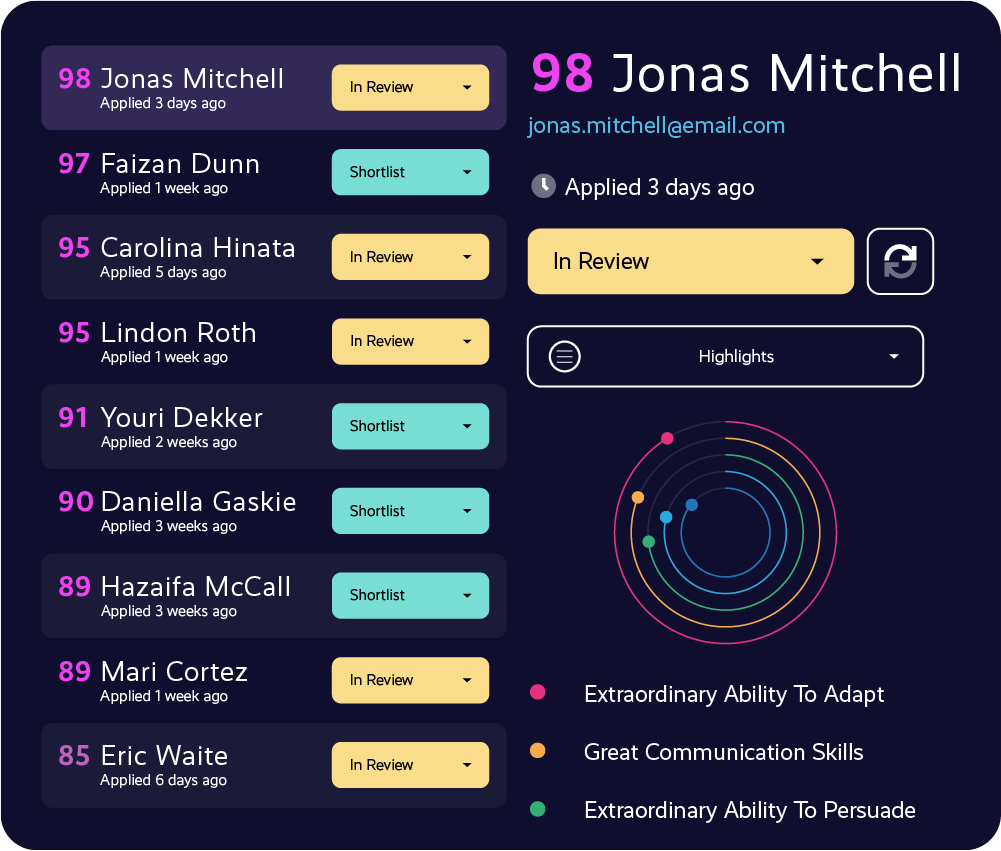Open Carolina Hinata's In Review dropdown
This screenshot has width=1001, height=851.
(410, 257)
